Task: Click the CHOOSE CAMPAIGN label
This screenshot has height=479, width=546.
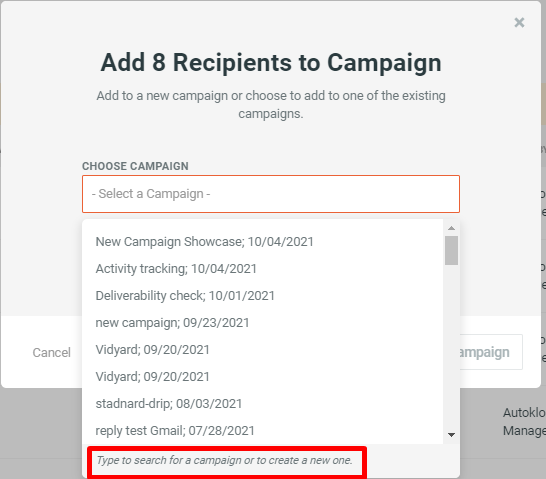Action: 135,166
